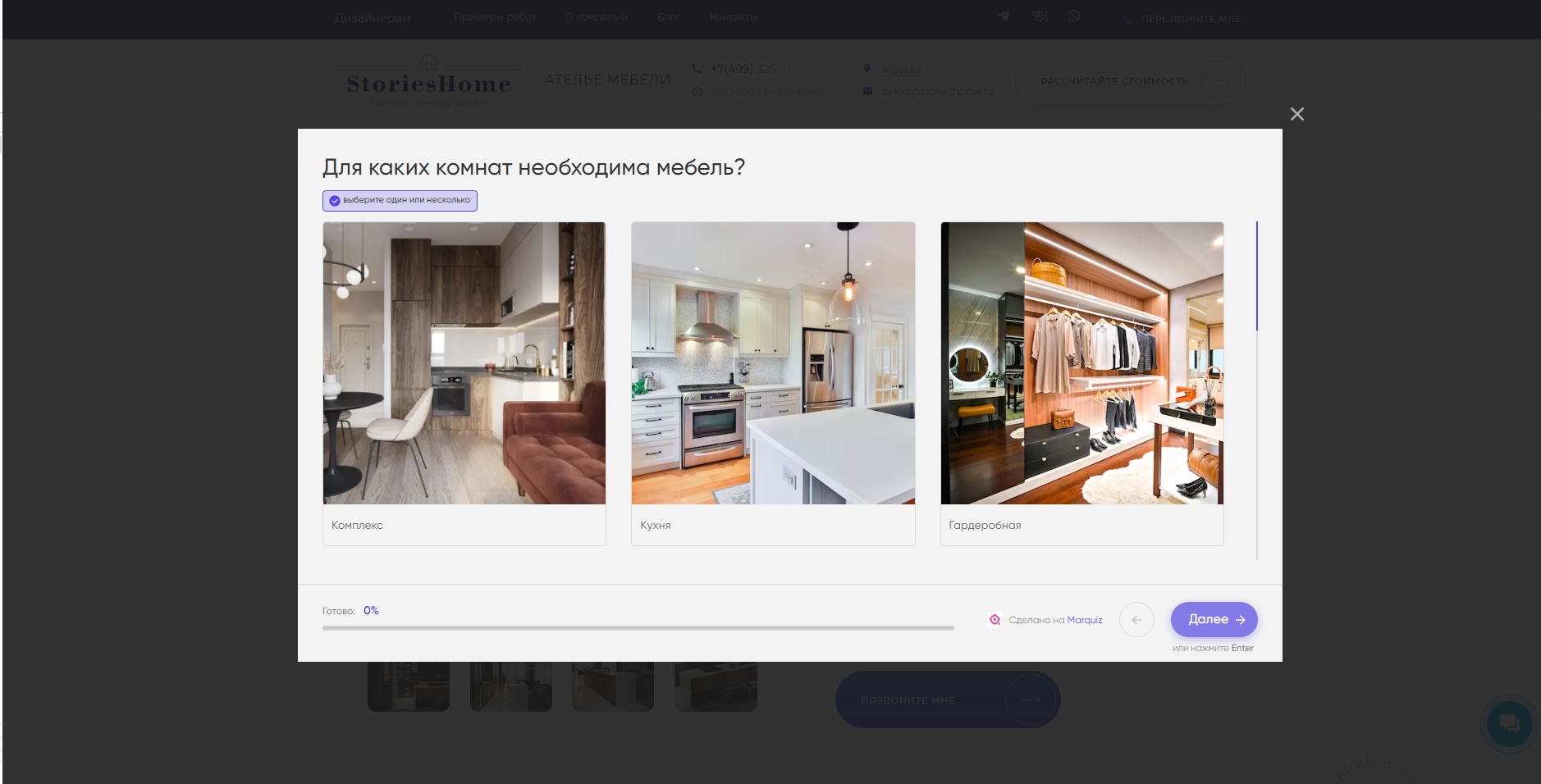Click the envelope icon beside the header email

tap(867, 91)
